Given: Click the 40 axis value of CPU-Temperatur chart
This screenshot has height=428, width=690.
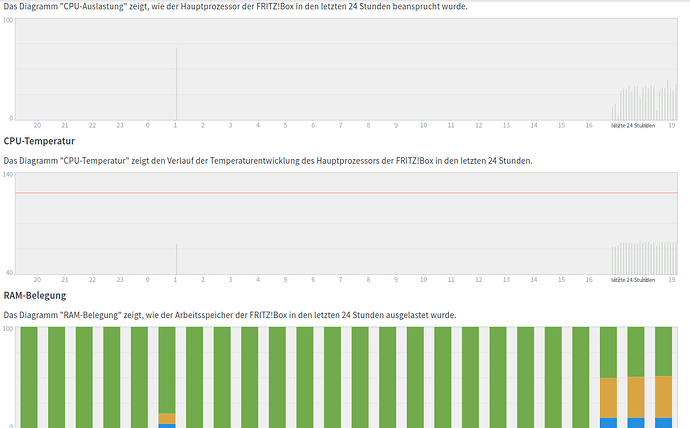Looking at the screenshot, I should [9, 273].
